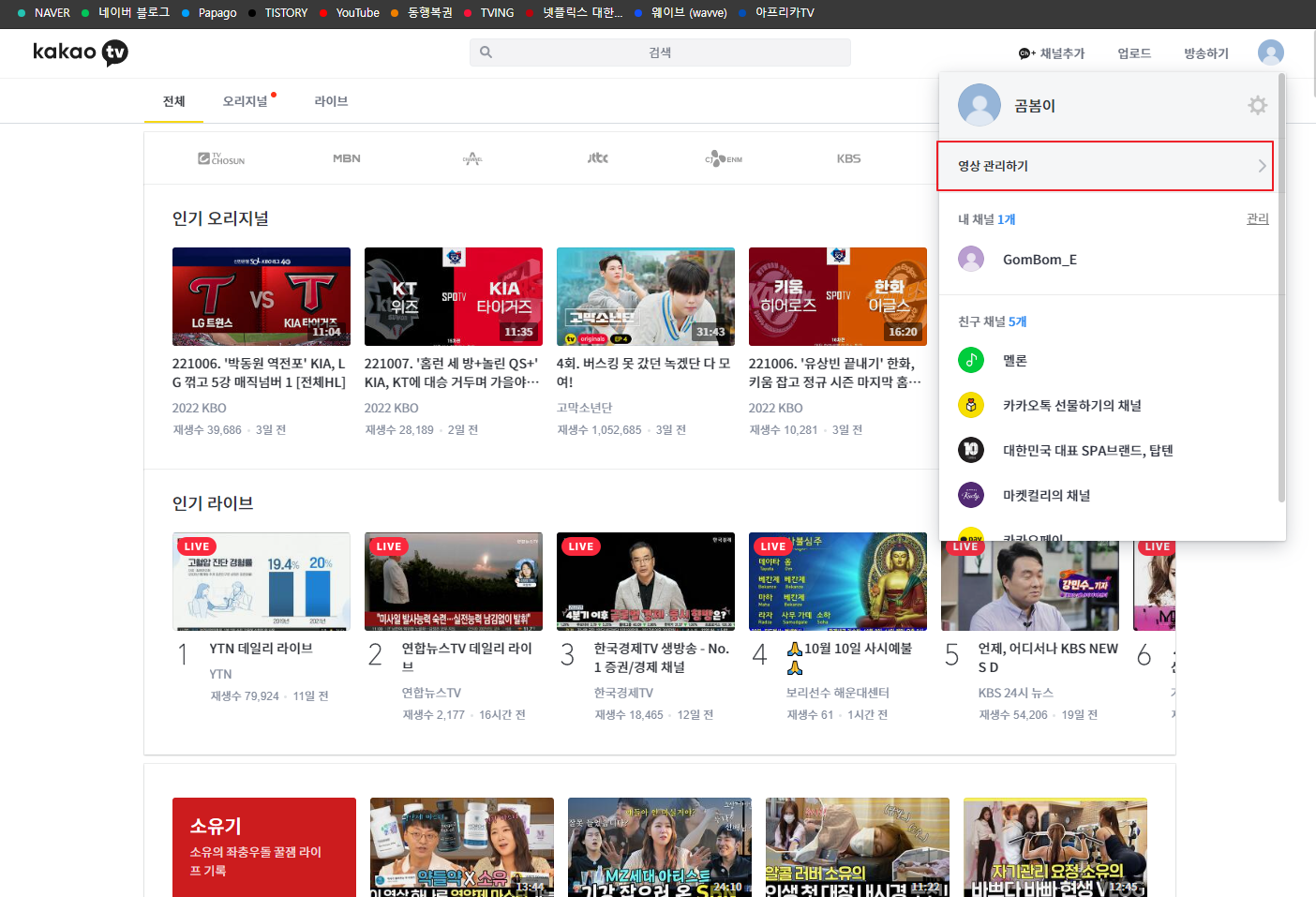
Task: Click 업로드 in header
Action: 1134,53
